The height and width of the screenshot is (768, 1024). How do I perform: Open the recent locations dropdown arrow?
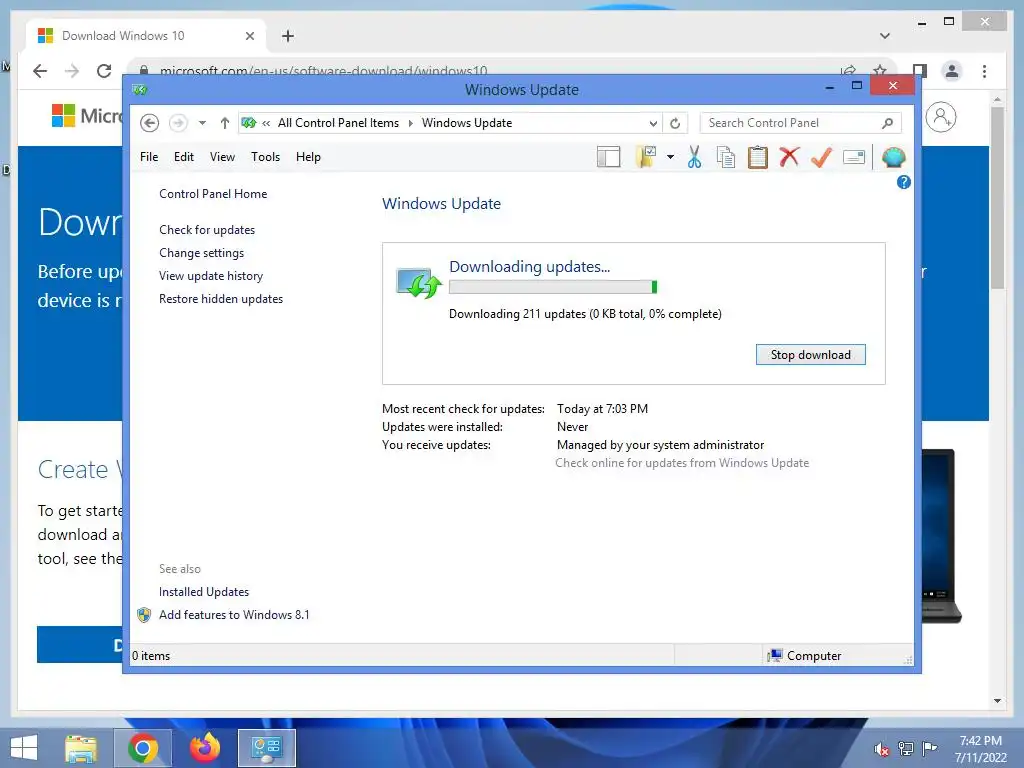[x=202, y=123]
